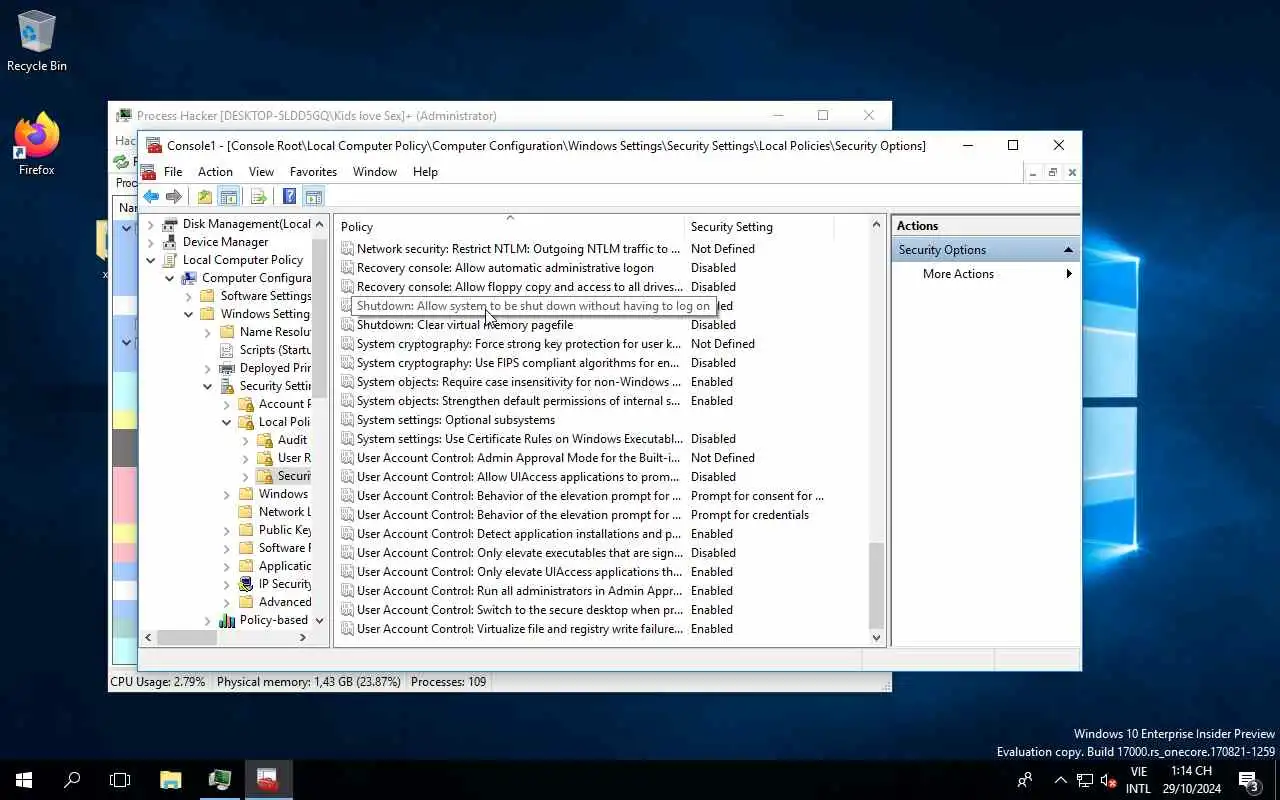The height and width of the screenshot is (800, 1280).
Task: Collapse the Local Computer Policy node
Action: coord(151,260)
